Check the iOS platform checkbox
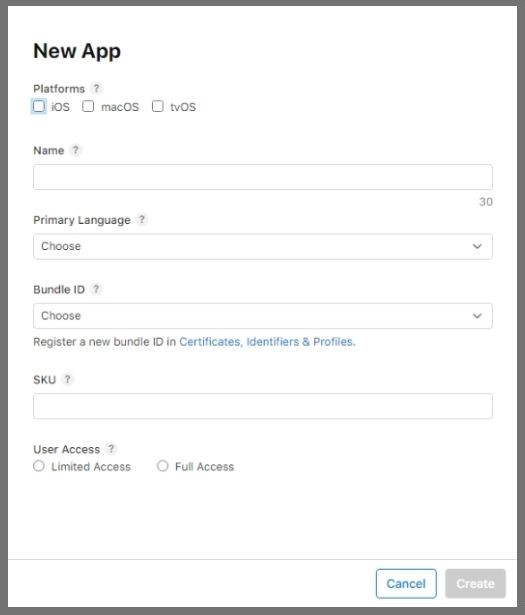The height and width of the screenshot is (615, 525). 39,106
